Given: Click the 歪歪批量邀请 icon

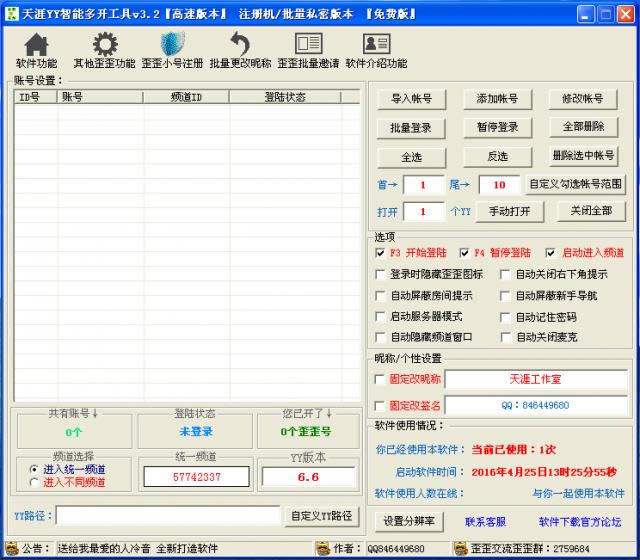Looking at the screenshot, I should tap(308, 45).
